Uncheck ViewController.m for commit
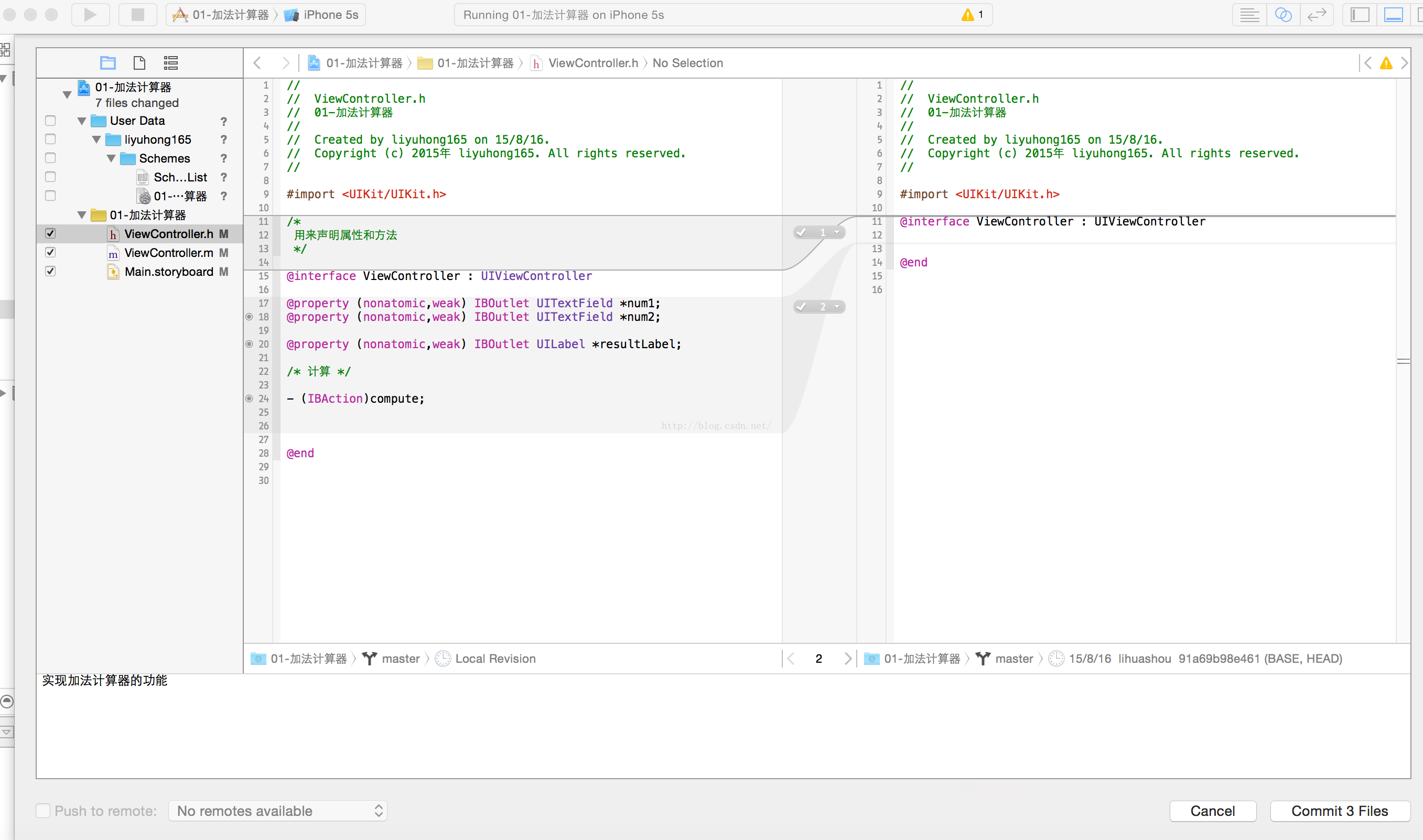 [50, 252]
